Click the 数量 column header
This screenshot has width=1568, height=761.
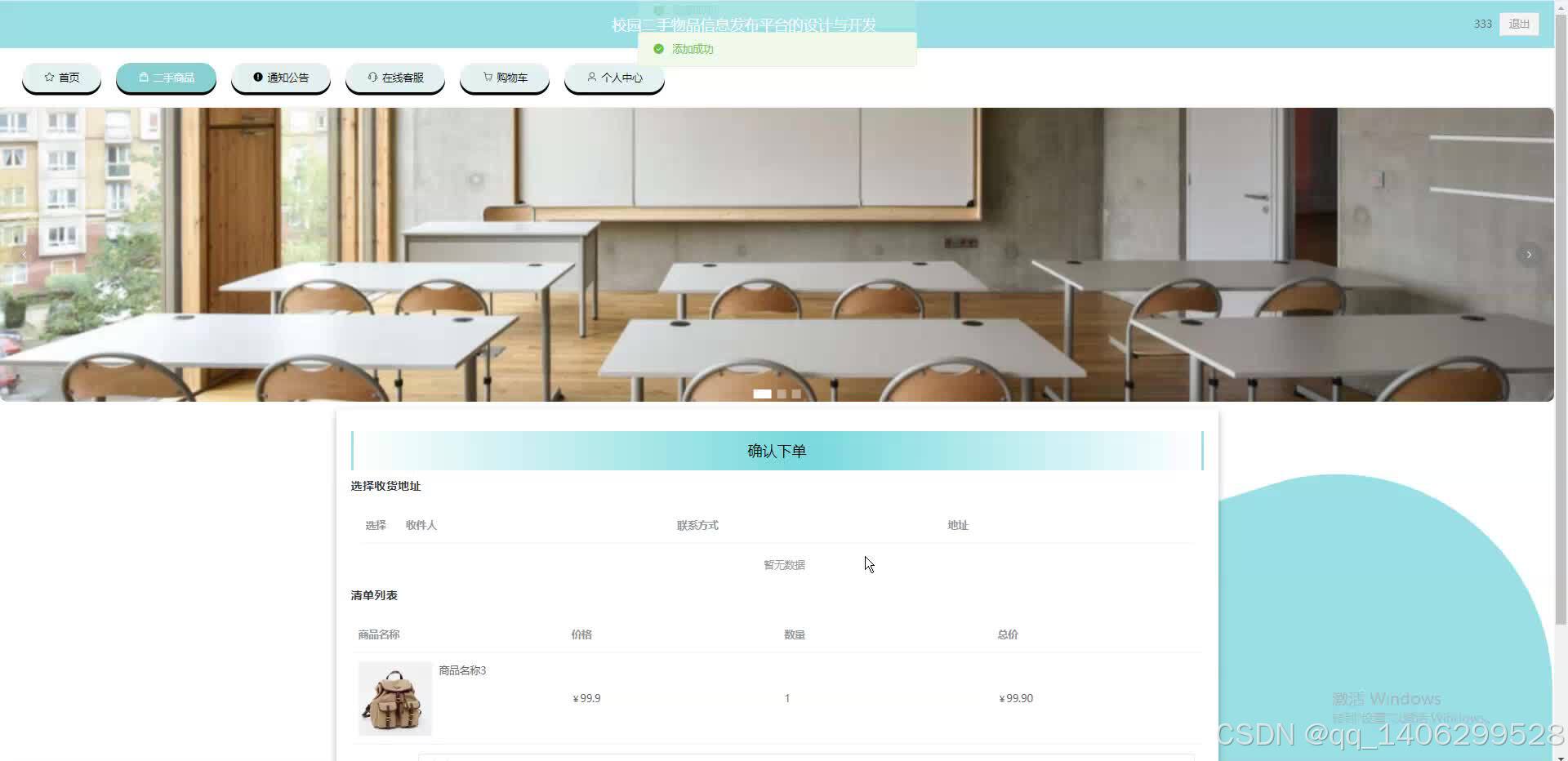[x=795, y=634]
